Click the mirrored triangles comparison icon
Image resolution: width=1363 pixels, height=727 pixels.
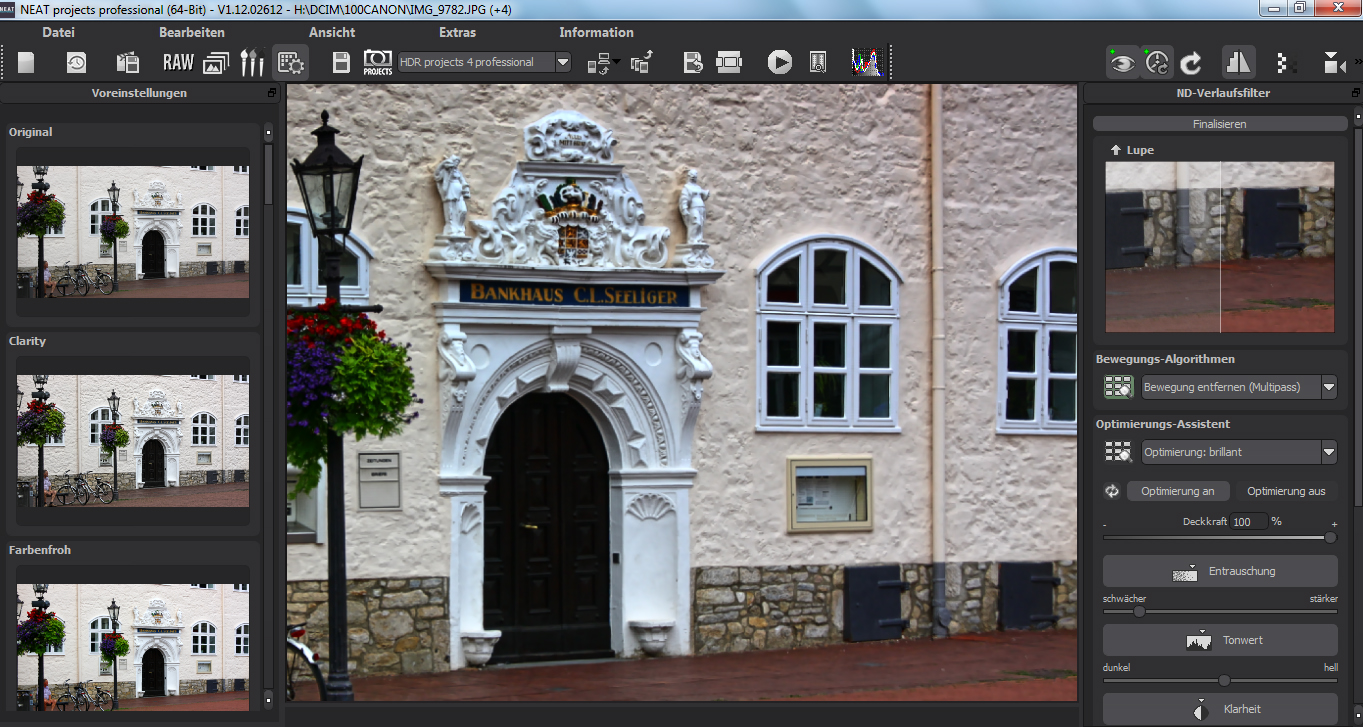click(x=1239, y=62)
